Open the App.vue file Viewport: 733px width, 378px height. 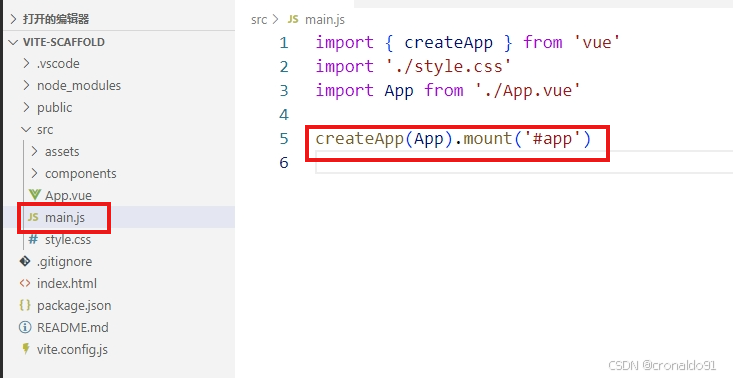(68, 195)
